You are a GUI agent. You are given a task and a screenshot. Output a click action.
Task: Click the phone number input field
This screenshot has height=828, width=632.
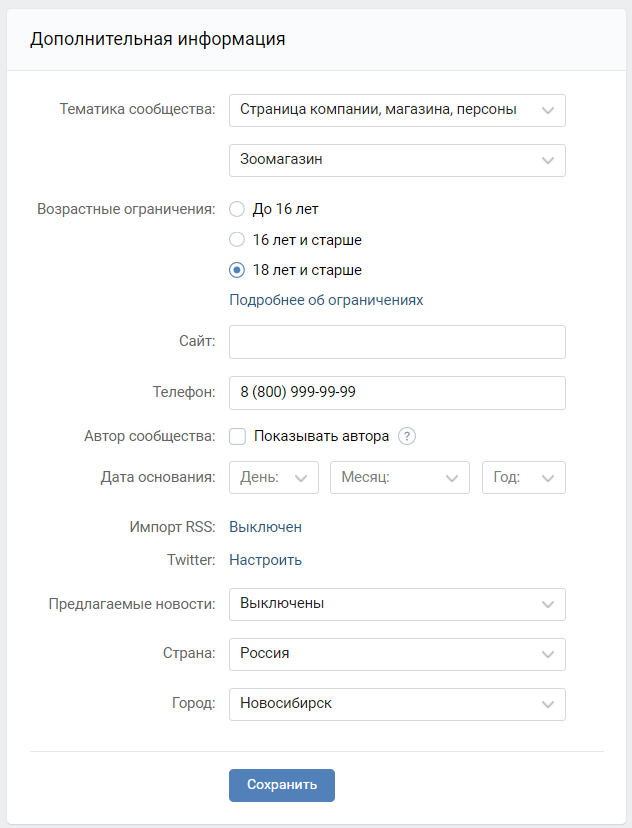(x=397, y=393)
